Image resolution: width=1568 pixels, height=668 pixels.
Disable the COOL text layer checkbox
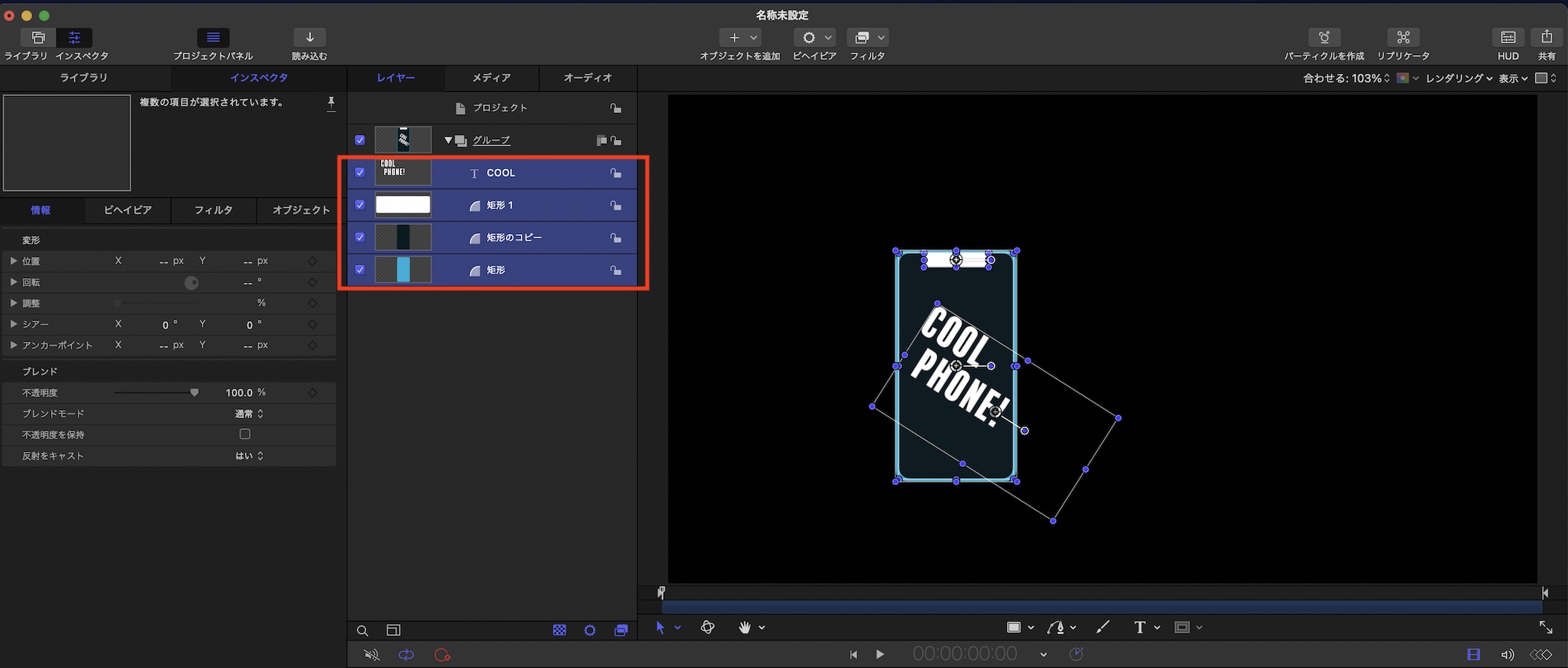click(360, 173)
